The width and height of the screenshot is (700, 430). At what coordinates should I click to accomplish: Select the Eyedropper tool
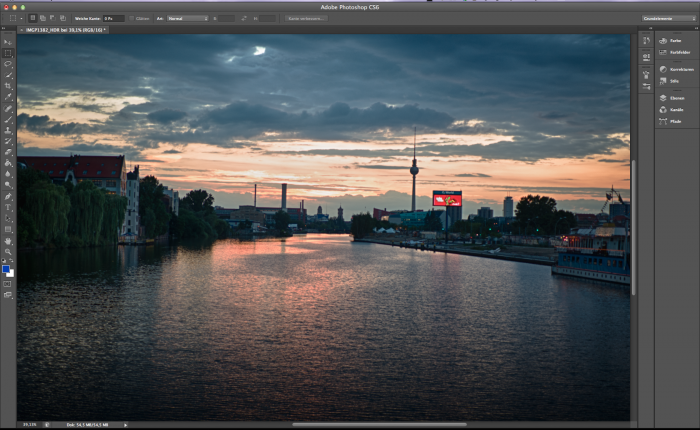coord(8,96)
